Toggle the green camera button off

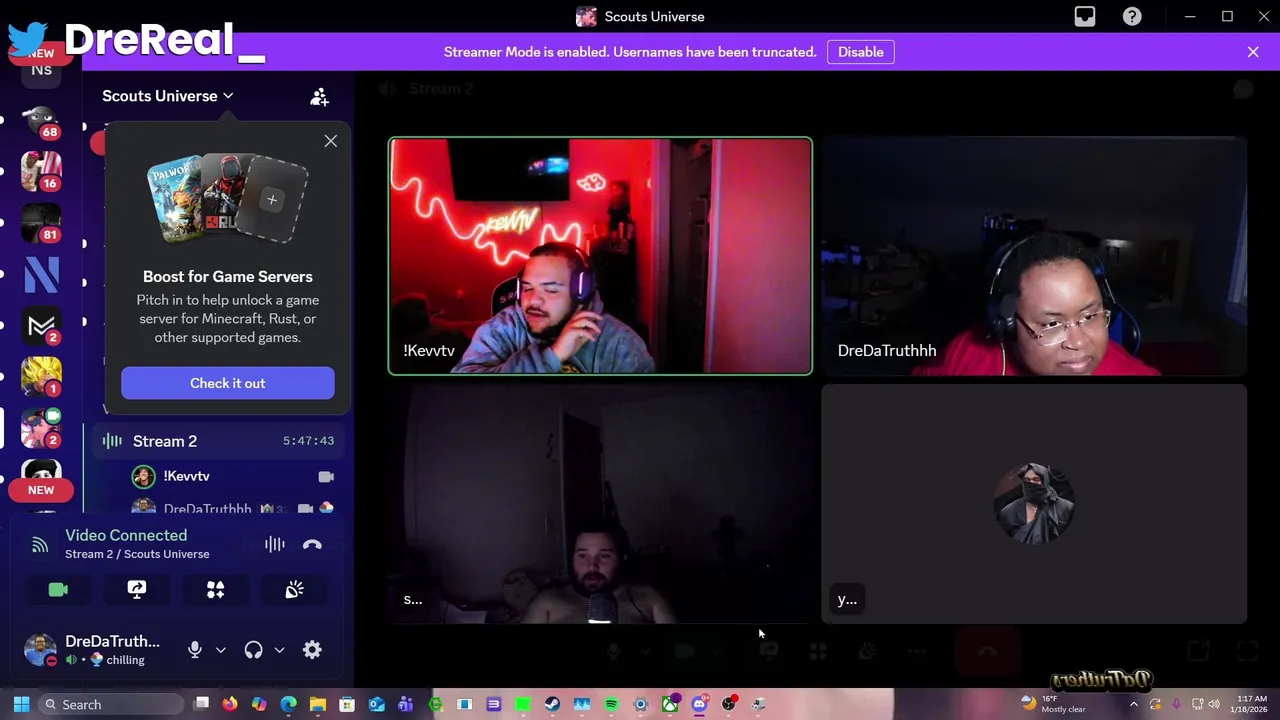click(58, 590)
